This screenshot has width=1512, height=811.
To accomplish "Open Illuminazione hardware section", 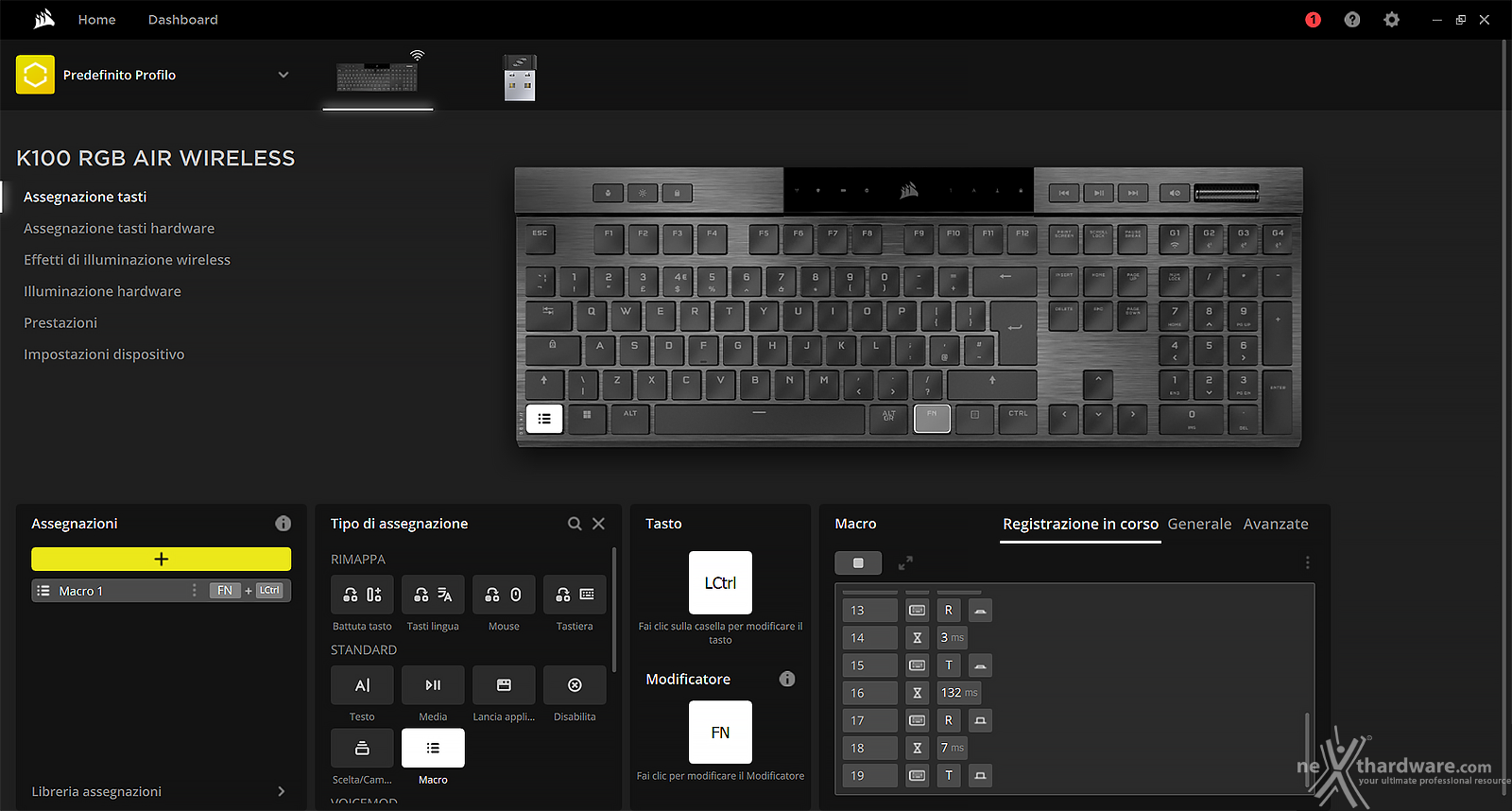I will click(102, 291).
